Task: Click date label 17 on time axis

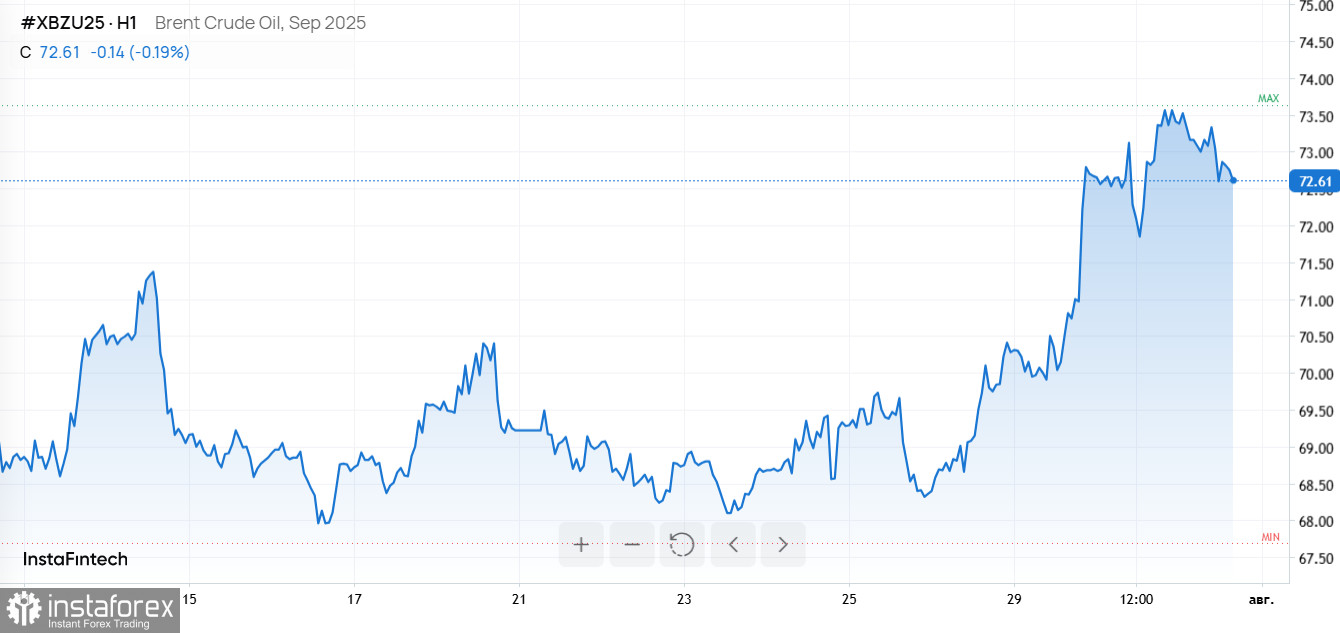Action: [354, 600]
